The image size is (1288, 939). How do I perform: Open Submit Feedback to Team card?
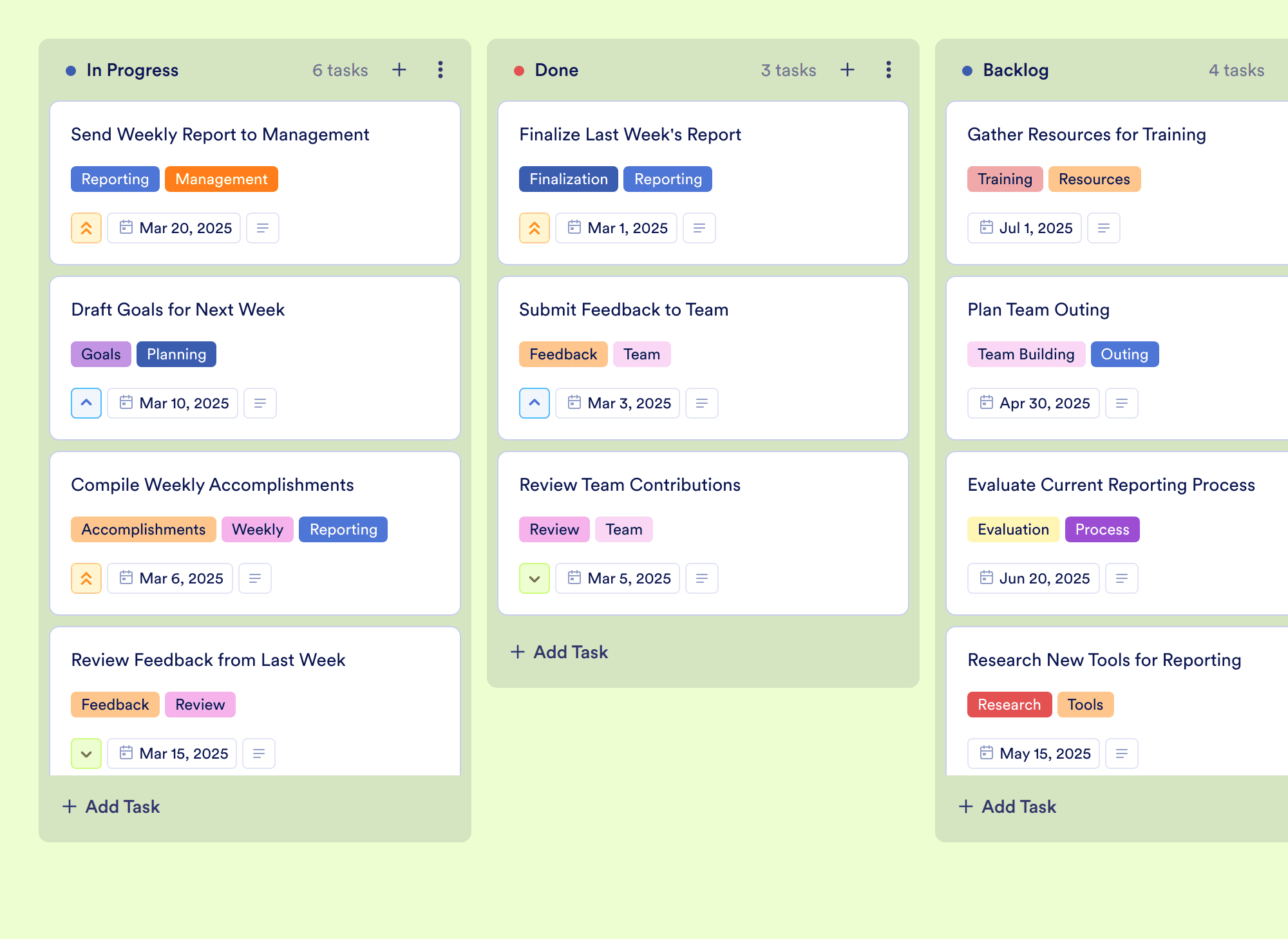[623, 310]
